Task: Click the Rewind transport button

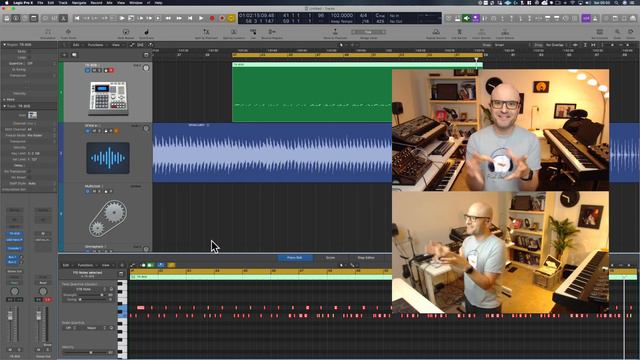Action: pos(168,18)
